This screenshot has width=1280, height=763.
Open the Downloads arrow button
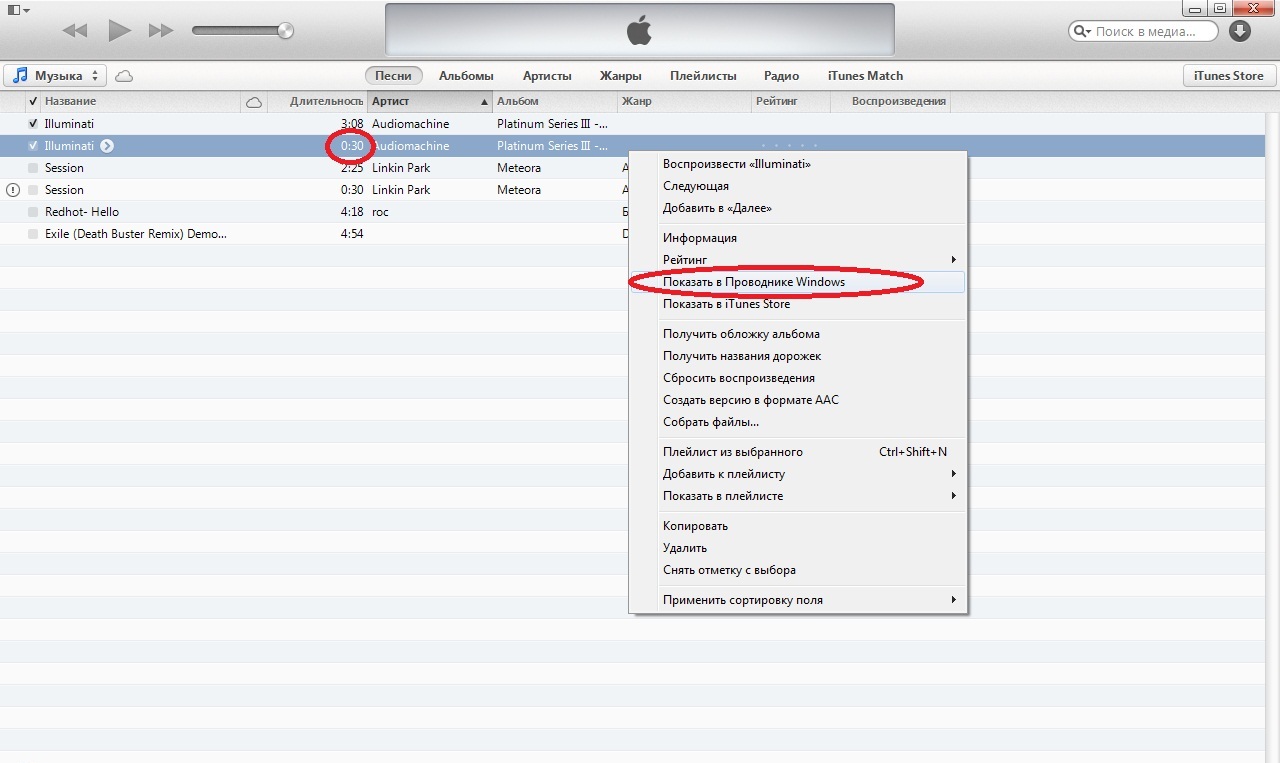[x=1240, y=31]
